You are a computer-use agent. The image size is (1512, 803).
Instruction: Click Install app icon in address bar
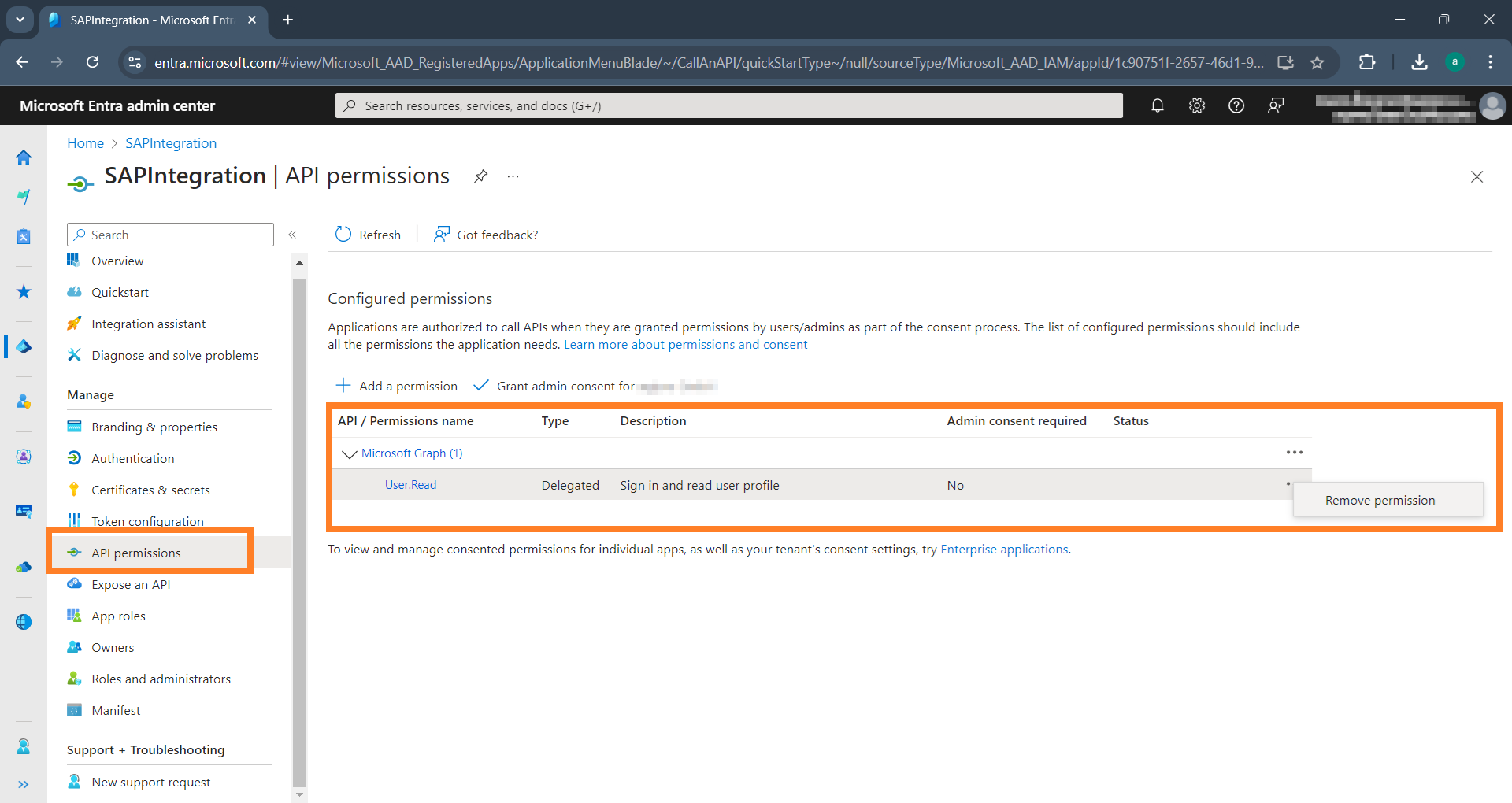tap(1285, 62)
